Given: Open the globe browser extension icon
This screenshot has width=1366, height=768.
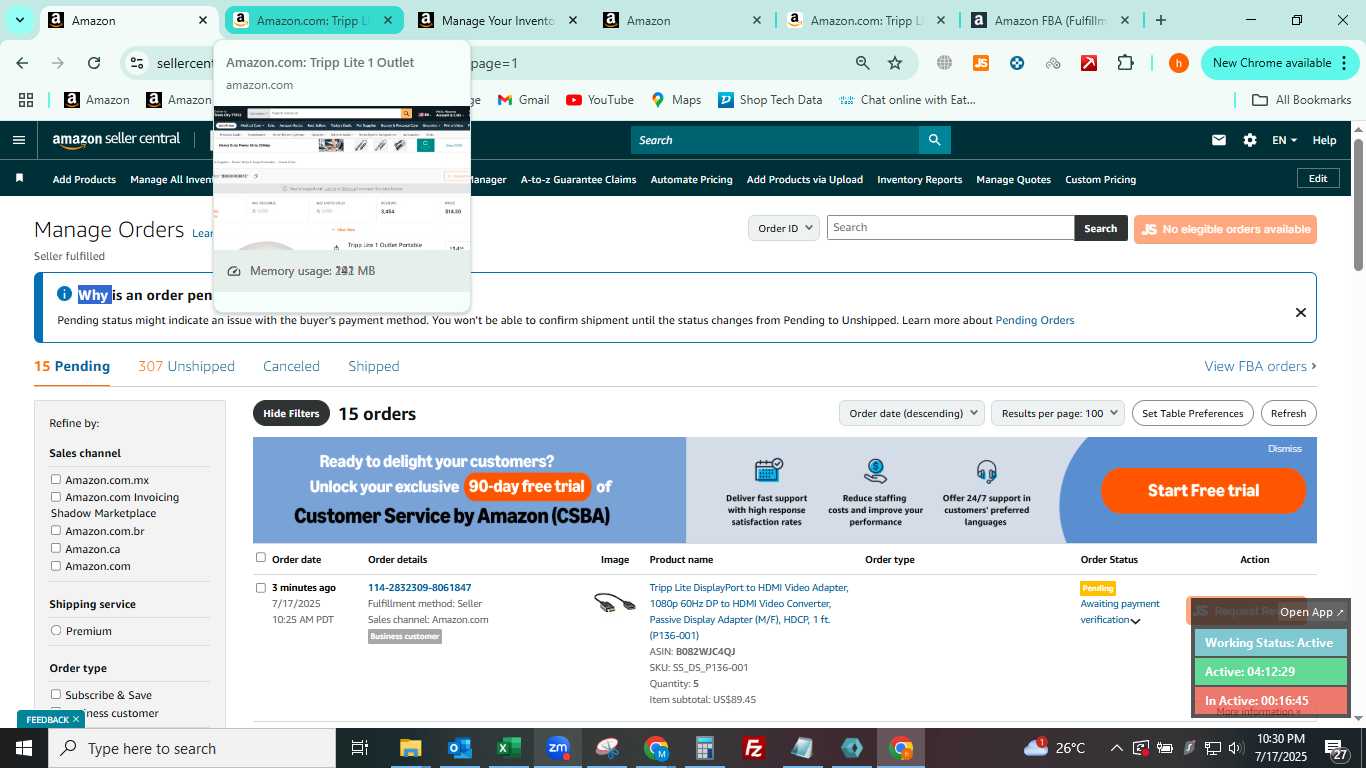Looking at the screenshot, I should pyautogui.click(x=944, y=63).
